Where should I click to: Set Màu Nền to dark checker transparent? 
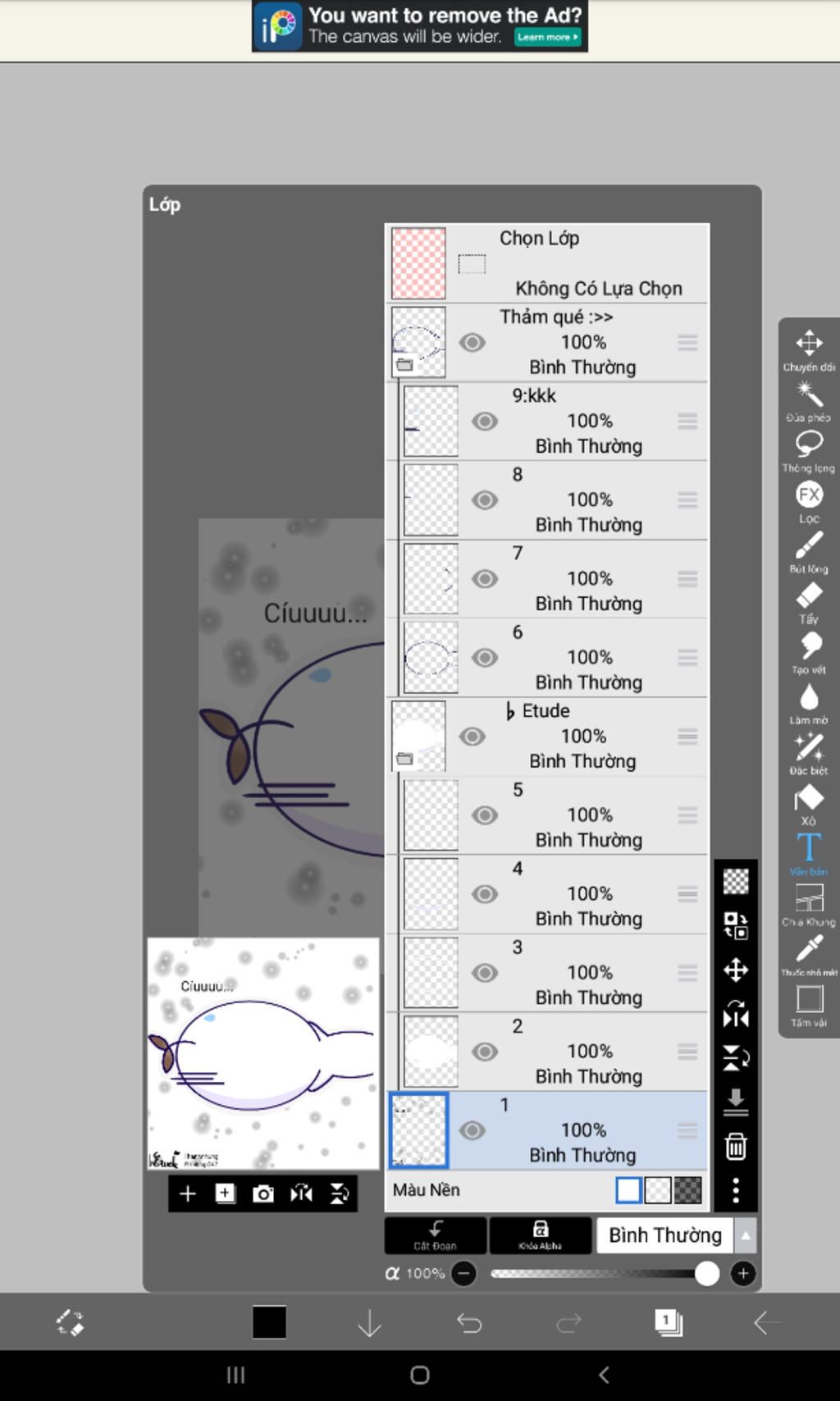pyautogui.click(x=687, y=1189)
